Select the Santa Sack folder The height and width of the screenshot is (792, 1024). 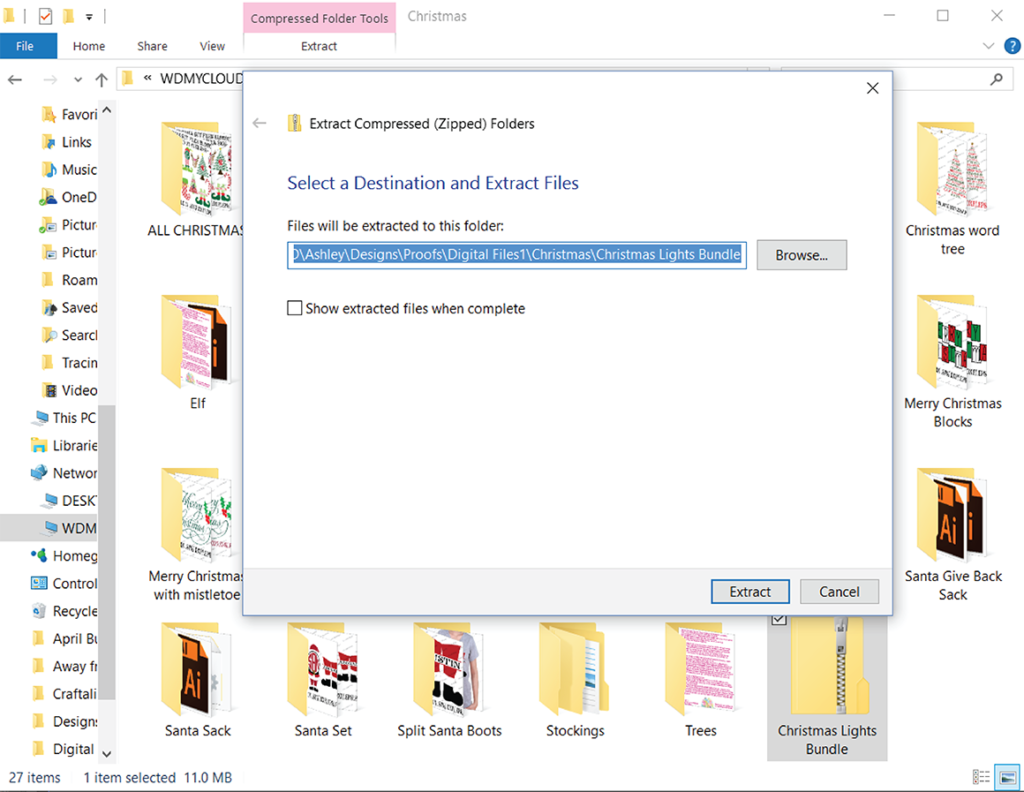pyautogui.click(x=197, y=680)
